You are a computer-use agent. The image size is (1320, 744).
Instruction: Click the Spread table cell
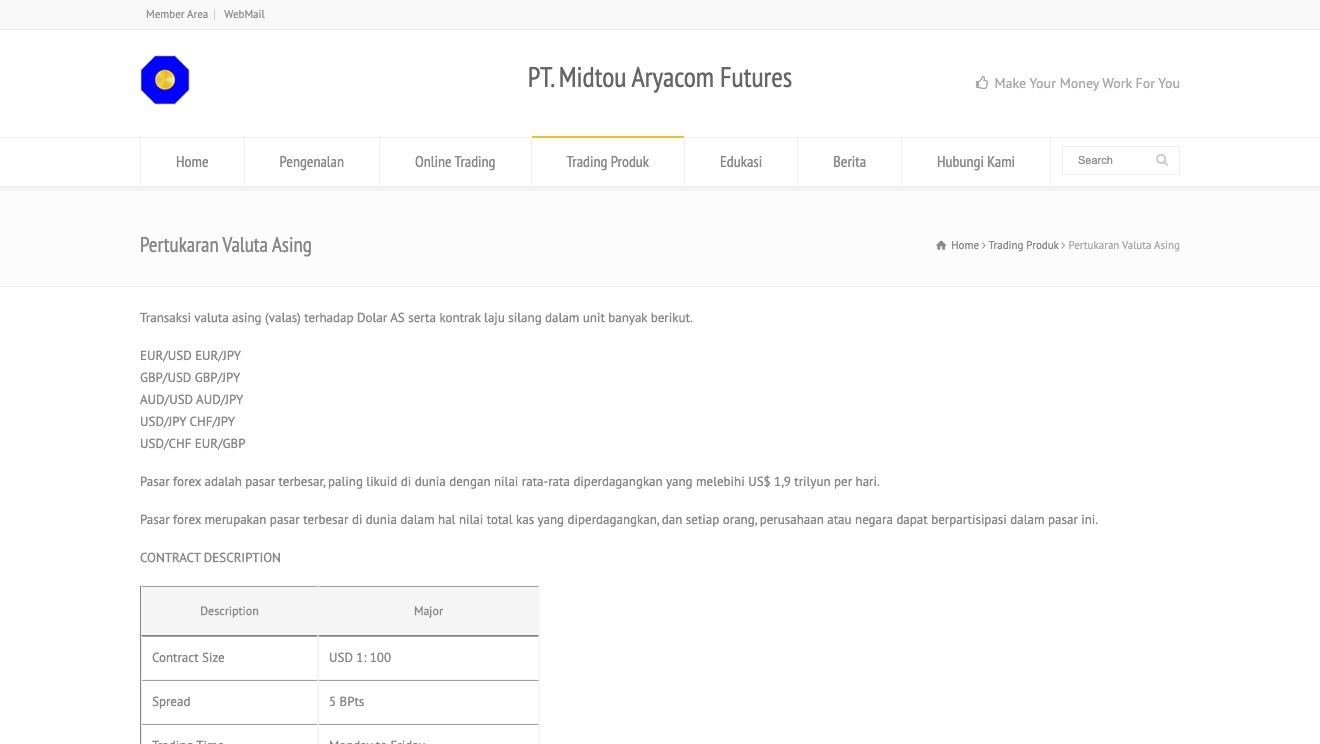click(x=229, y=702)
